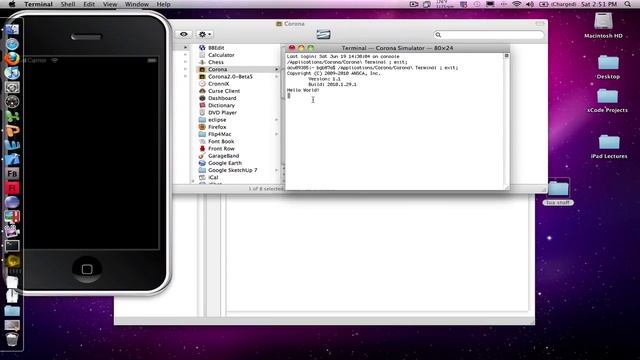Open the Apple menu
This screenshot has height=360, width=640.
coord(12,4)
